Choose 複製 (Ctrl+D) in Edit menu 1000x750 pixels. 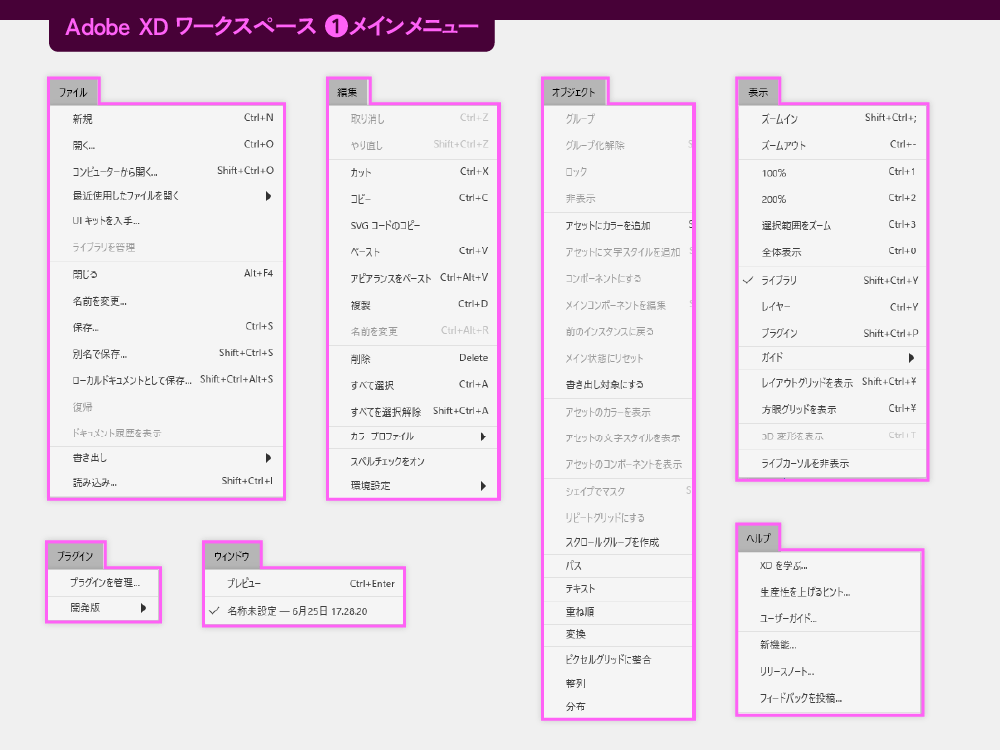click(x=413, y=305)
